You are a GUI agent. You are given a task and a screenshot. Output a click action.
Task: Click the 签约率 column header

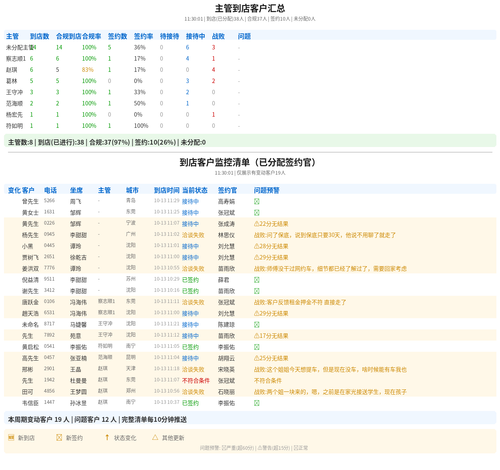pyautogui.click(x=144, y=36)
